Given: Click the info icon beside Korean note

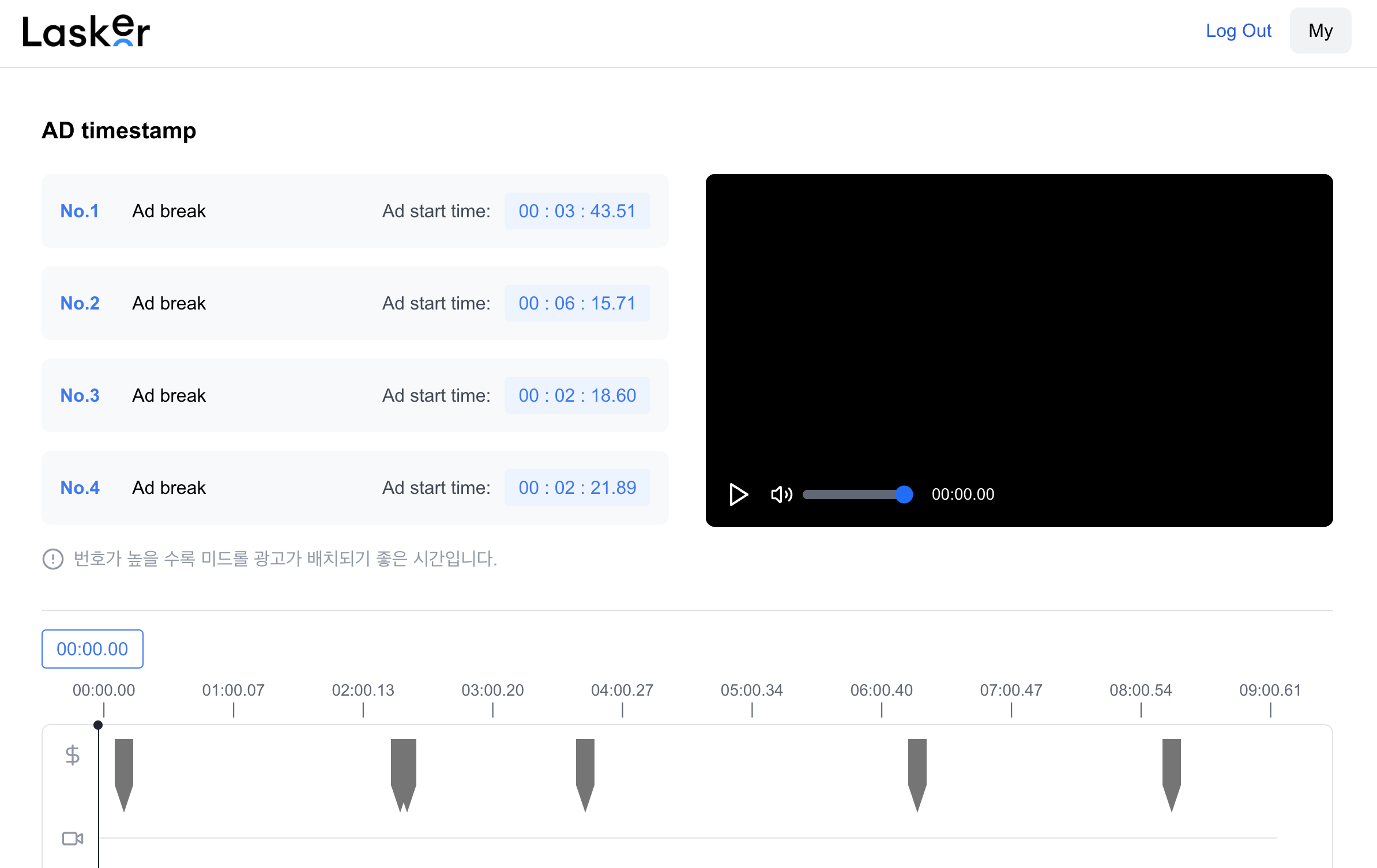Looking at the screenshot, I should pos(53,558).
